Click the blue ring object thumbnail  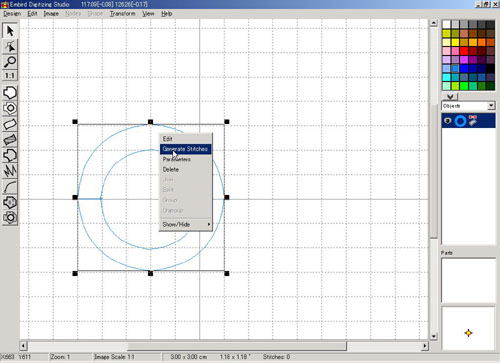click(460, 121)
